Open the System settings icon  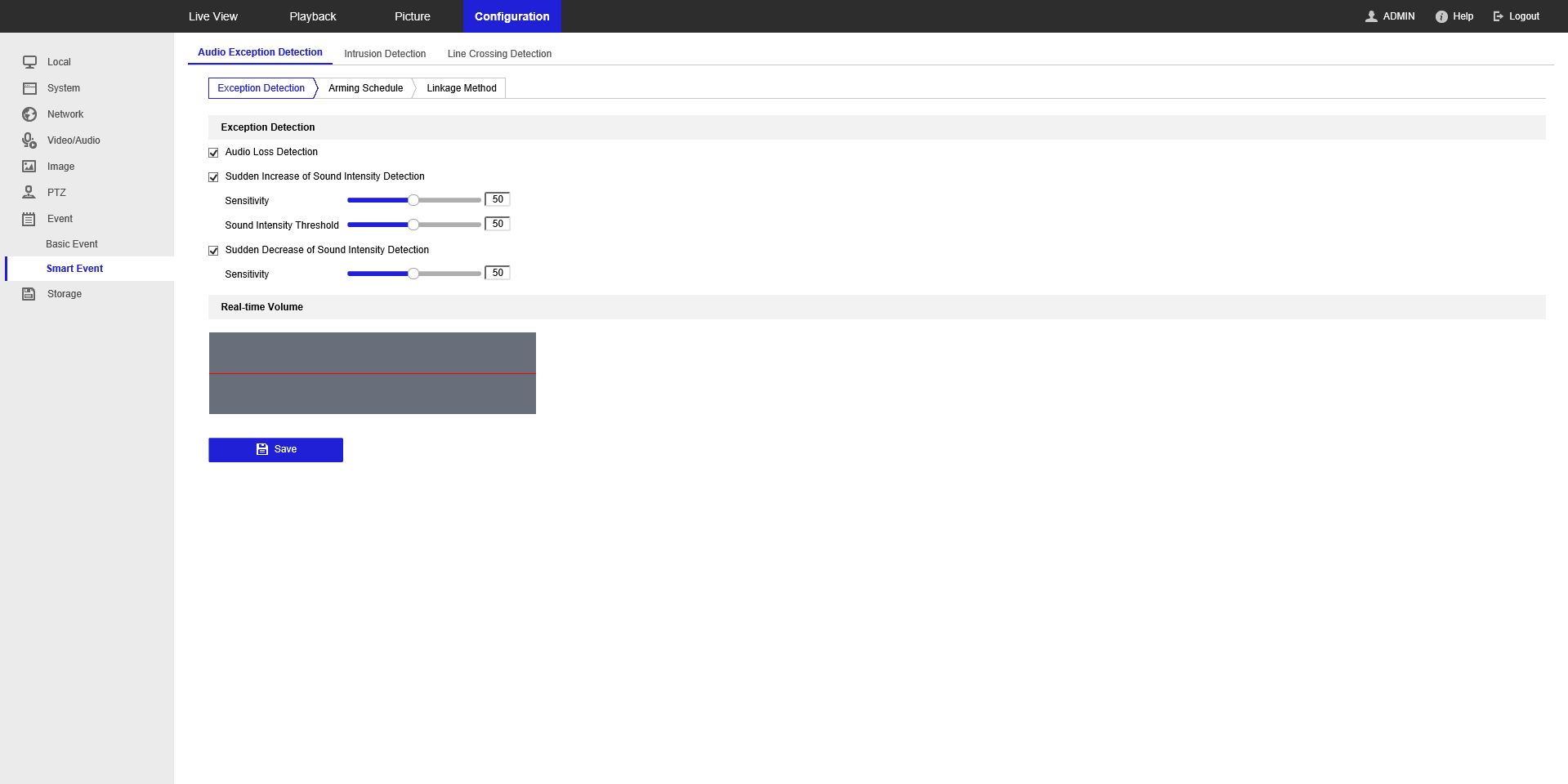pos(29,87)
